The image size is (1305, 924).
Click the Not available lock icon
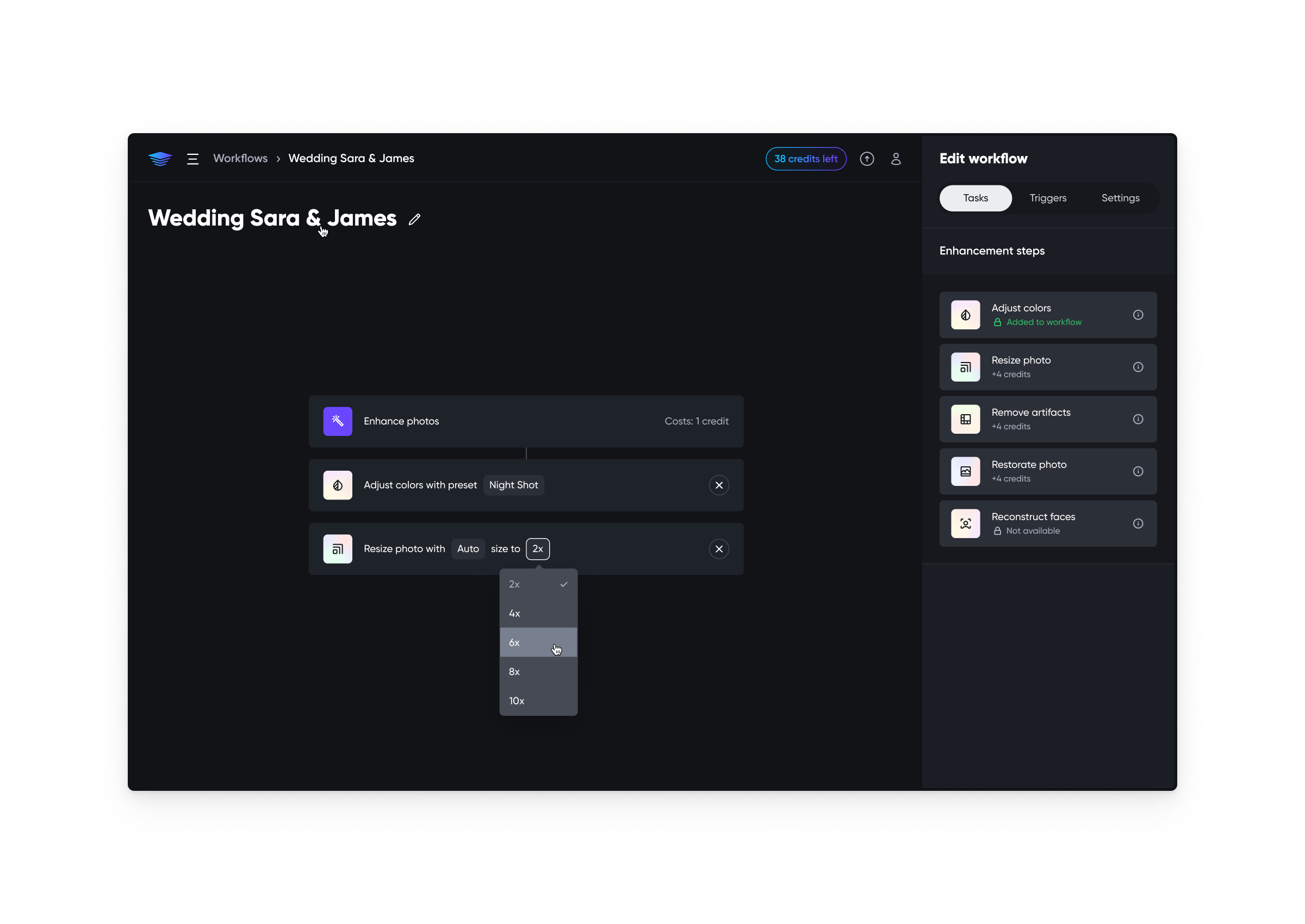997,531
